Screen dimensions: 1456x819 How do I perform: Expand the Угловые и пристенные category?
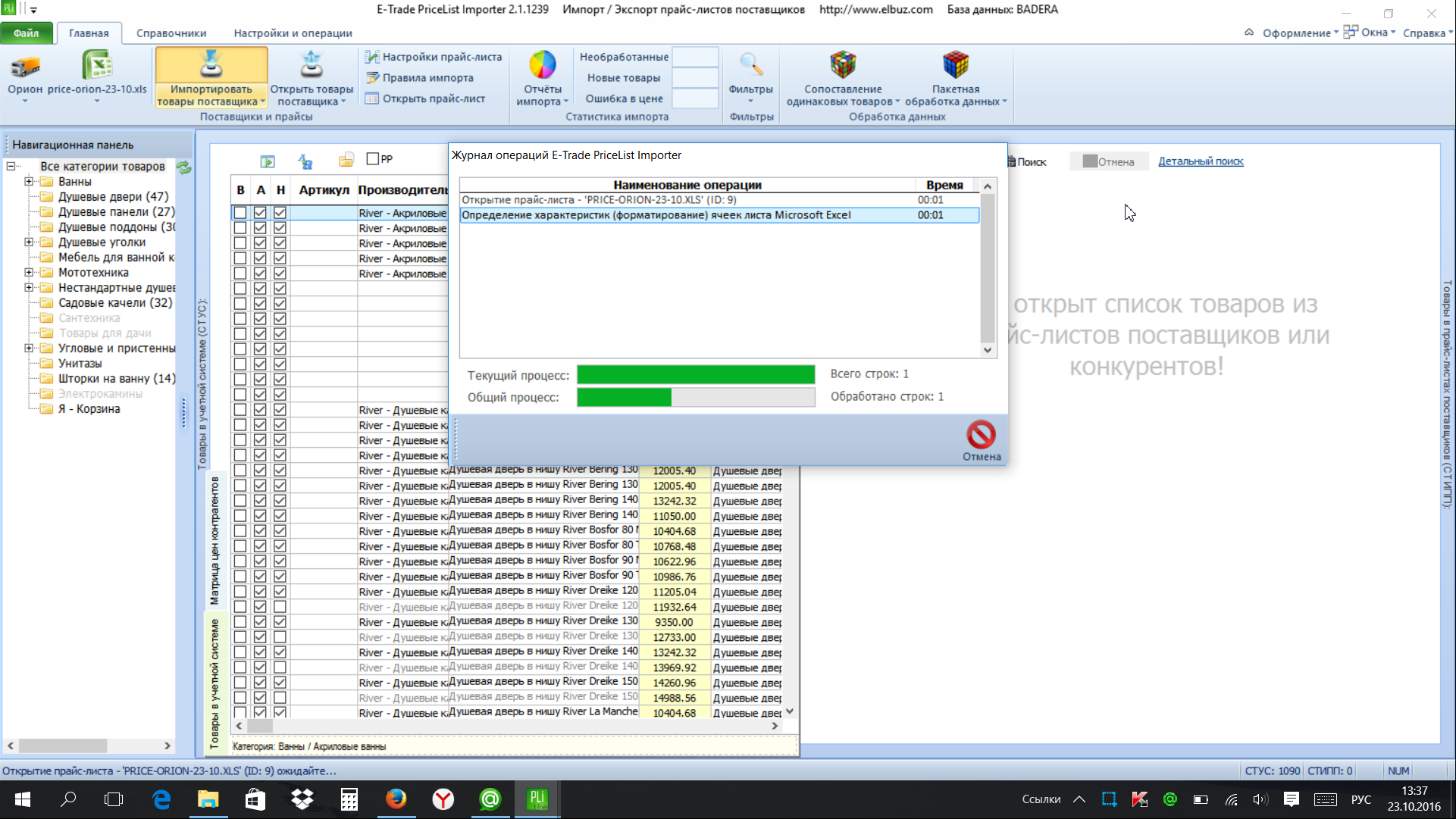(29, 349)
